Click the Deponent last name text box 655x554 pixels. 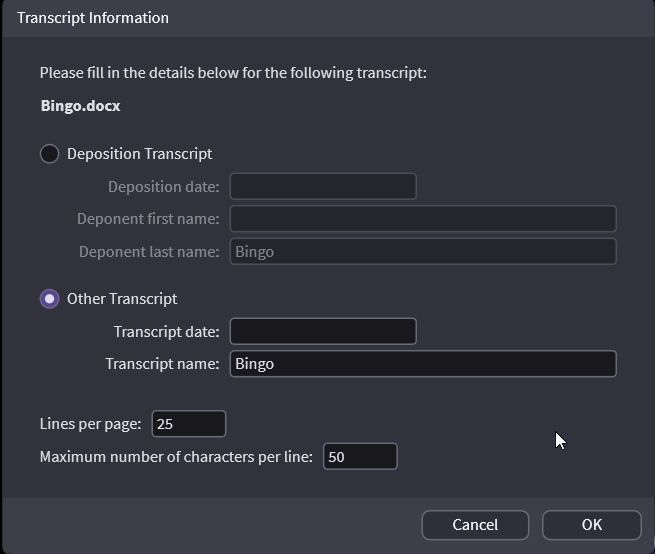tap(422, 252)
